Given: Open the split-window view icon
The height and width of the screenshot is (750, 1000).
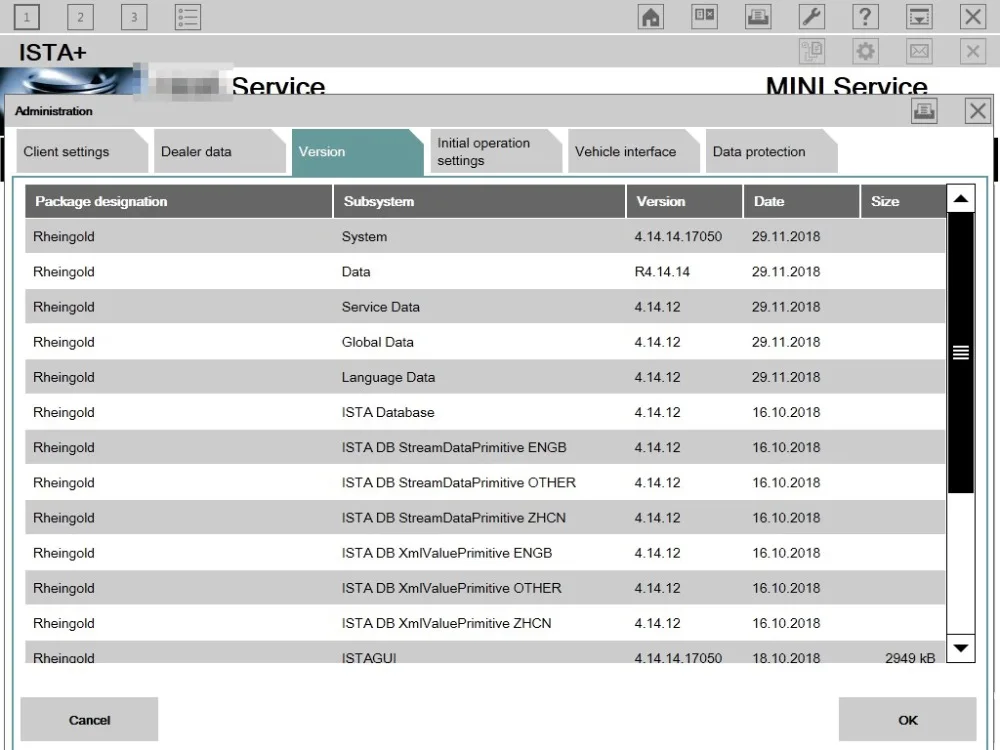Looking at the screenshot, I should tap(704, 17).
